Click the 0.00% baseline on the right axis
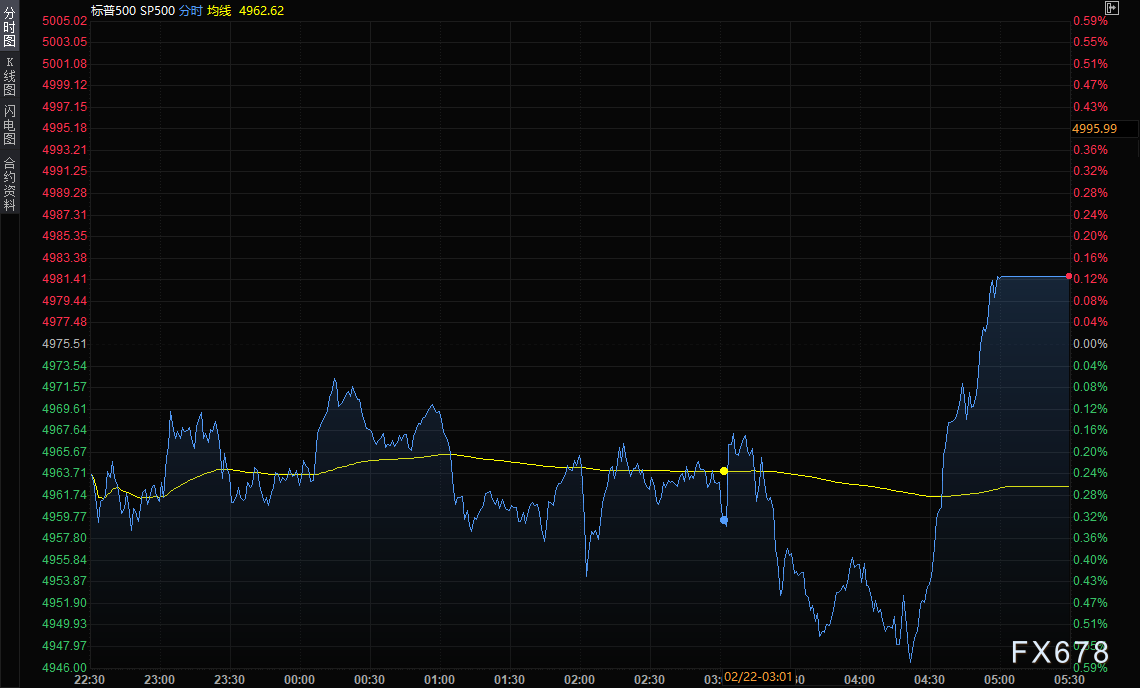 pyautogui.click(x=1089, y=344)
